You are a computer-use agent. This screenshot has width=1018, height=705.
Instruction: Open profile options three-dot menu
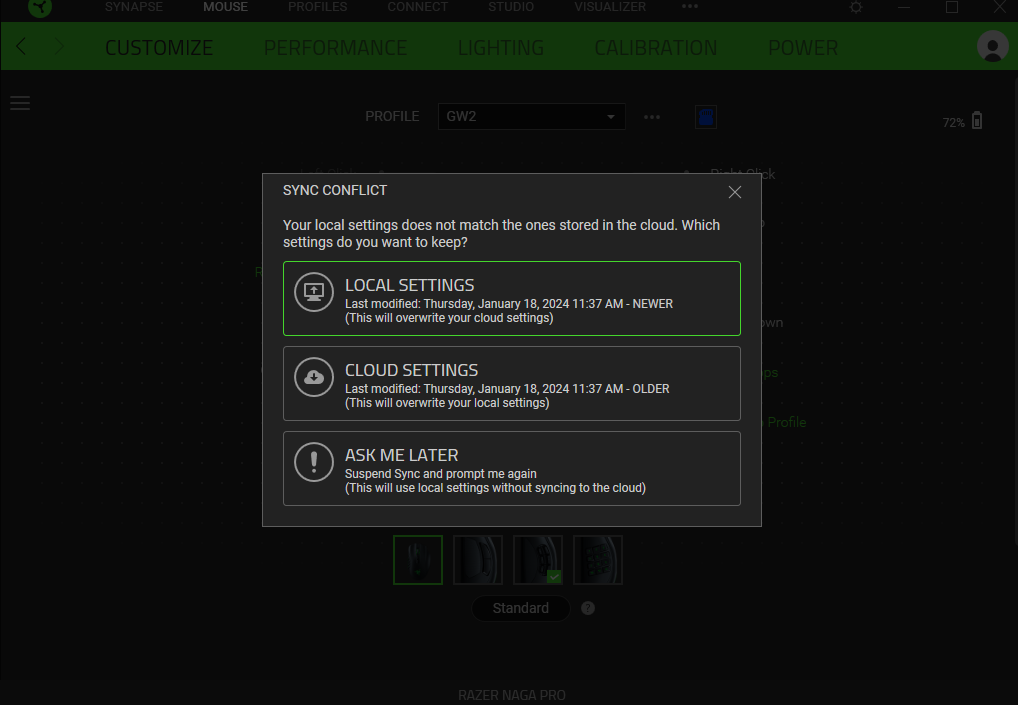(x=652, y=117)
